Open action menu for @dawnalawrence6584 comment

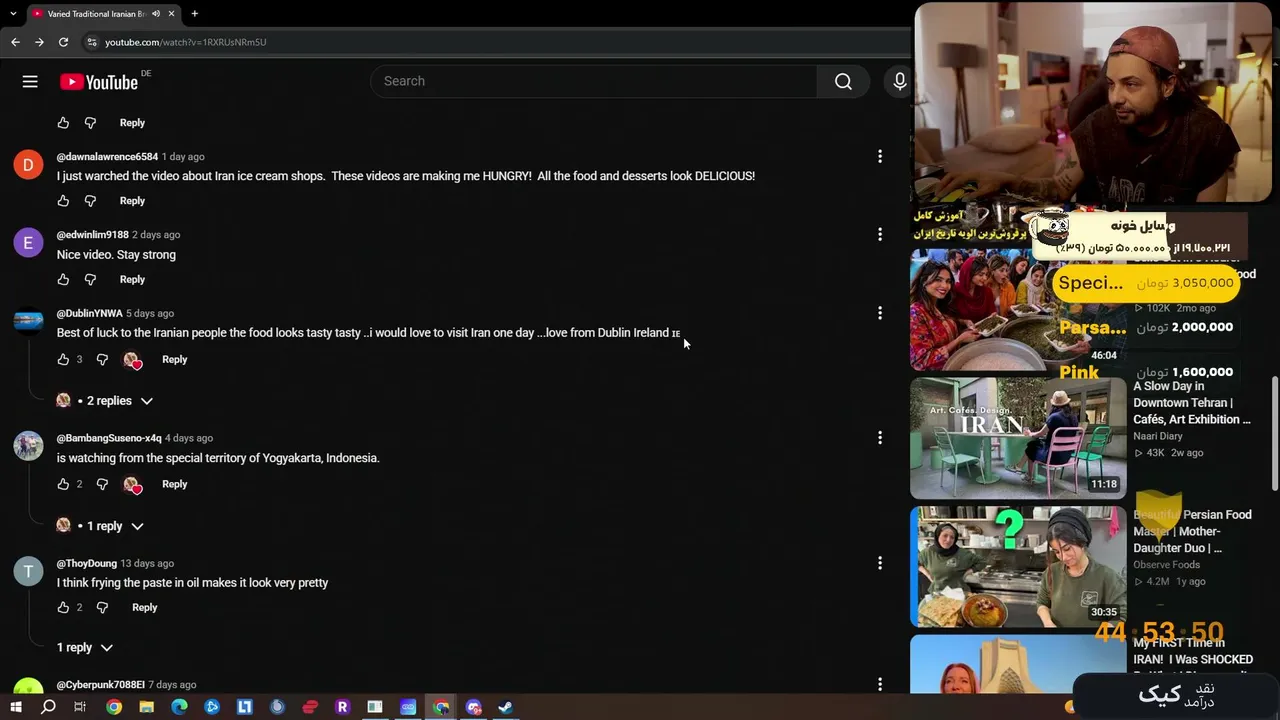(x=880, y=157)
